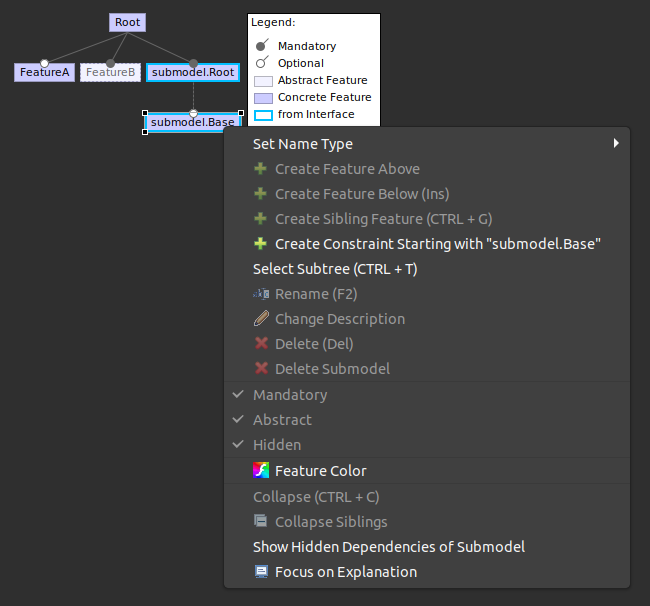Select the submodel.Root node
650x606 pixels.
click(x=193, y=72)
